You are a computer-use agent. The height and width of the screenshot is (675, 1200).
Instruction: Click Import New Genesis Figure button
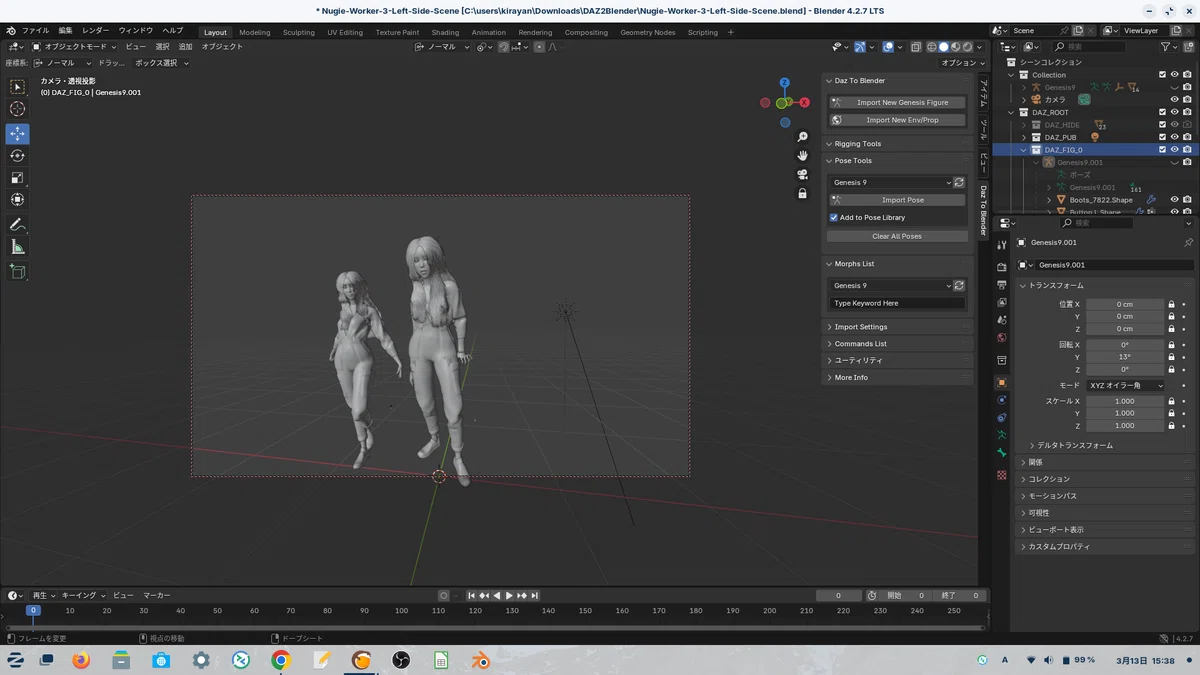[x=897, y=102]
